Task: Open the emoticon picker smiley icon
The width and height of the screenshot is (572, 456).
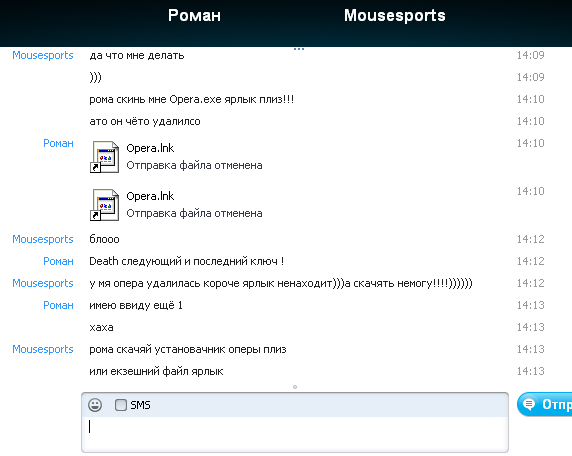Action: 95,405
